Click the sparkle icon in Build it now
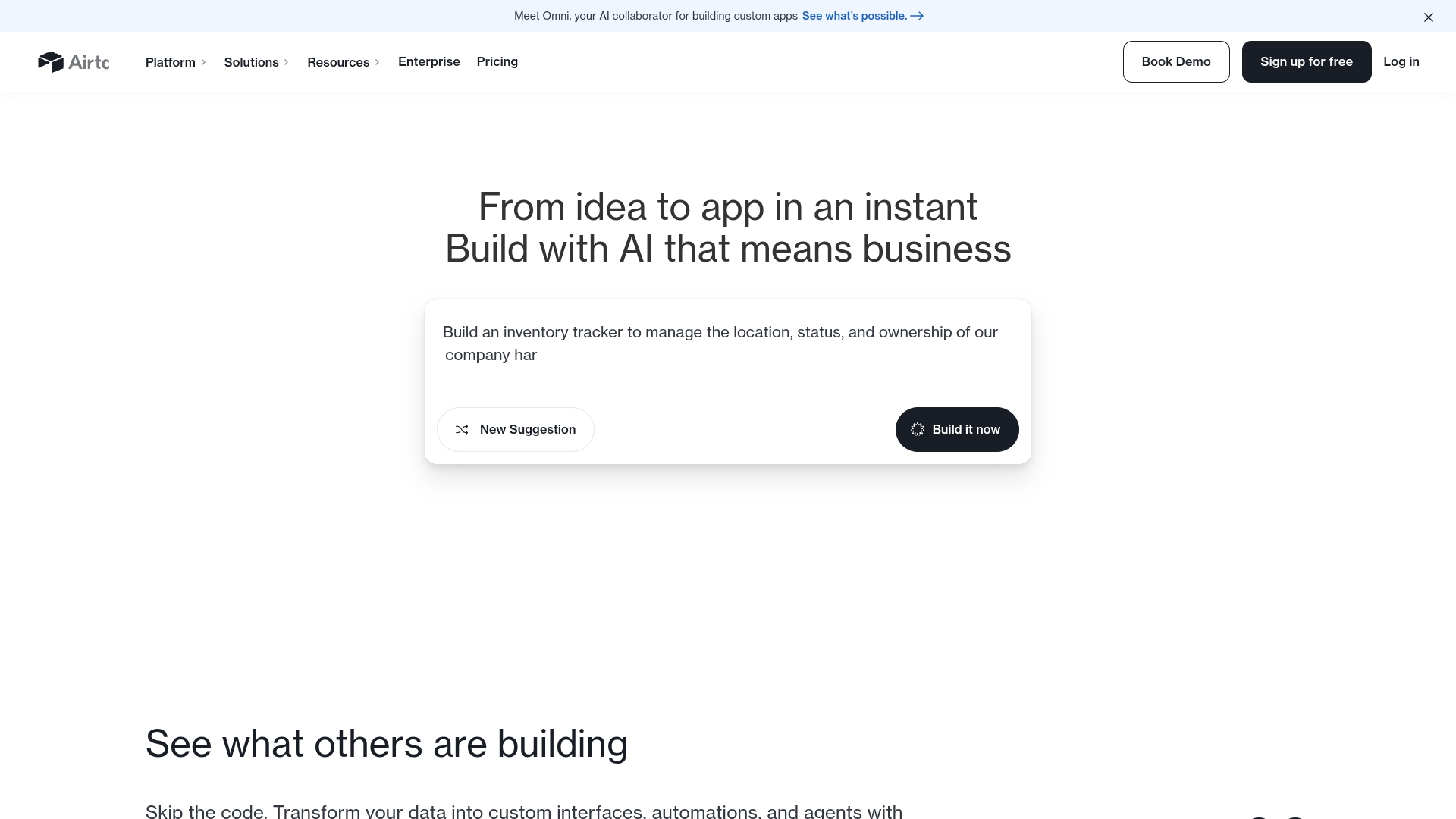This screenshot has height=819, width=1456. tap(918, 430)
